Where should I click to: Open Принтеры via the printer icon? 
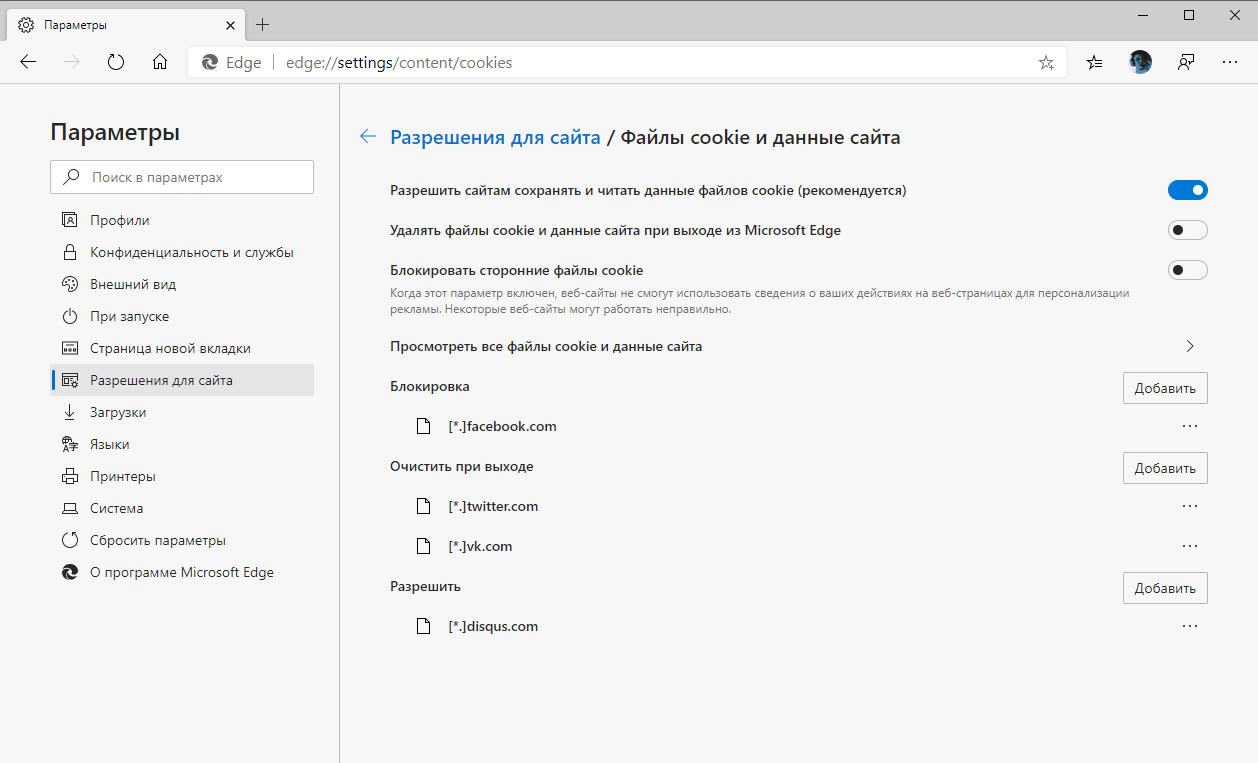tap(70, 476)
